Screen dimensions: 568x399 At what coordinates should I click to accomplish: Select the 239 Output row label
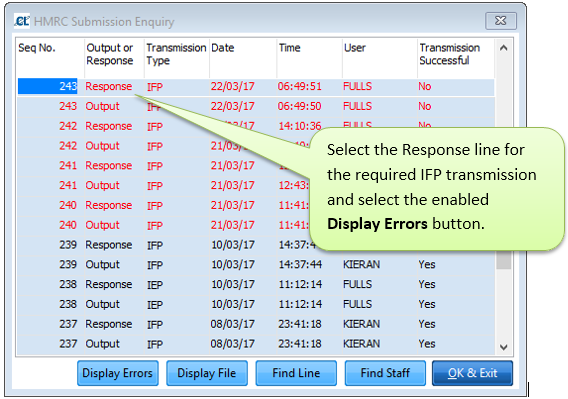[102, 265]
